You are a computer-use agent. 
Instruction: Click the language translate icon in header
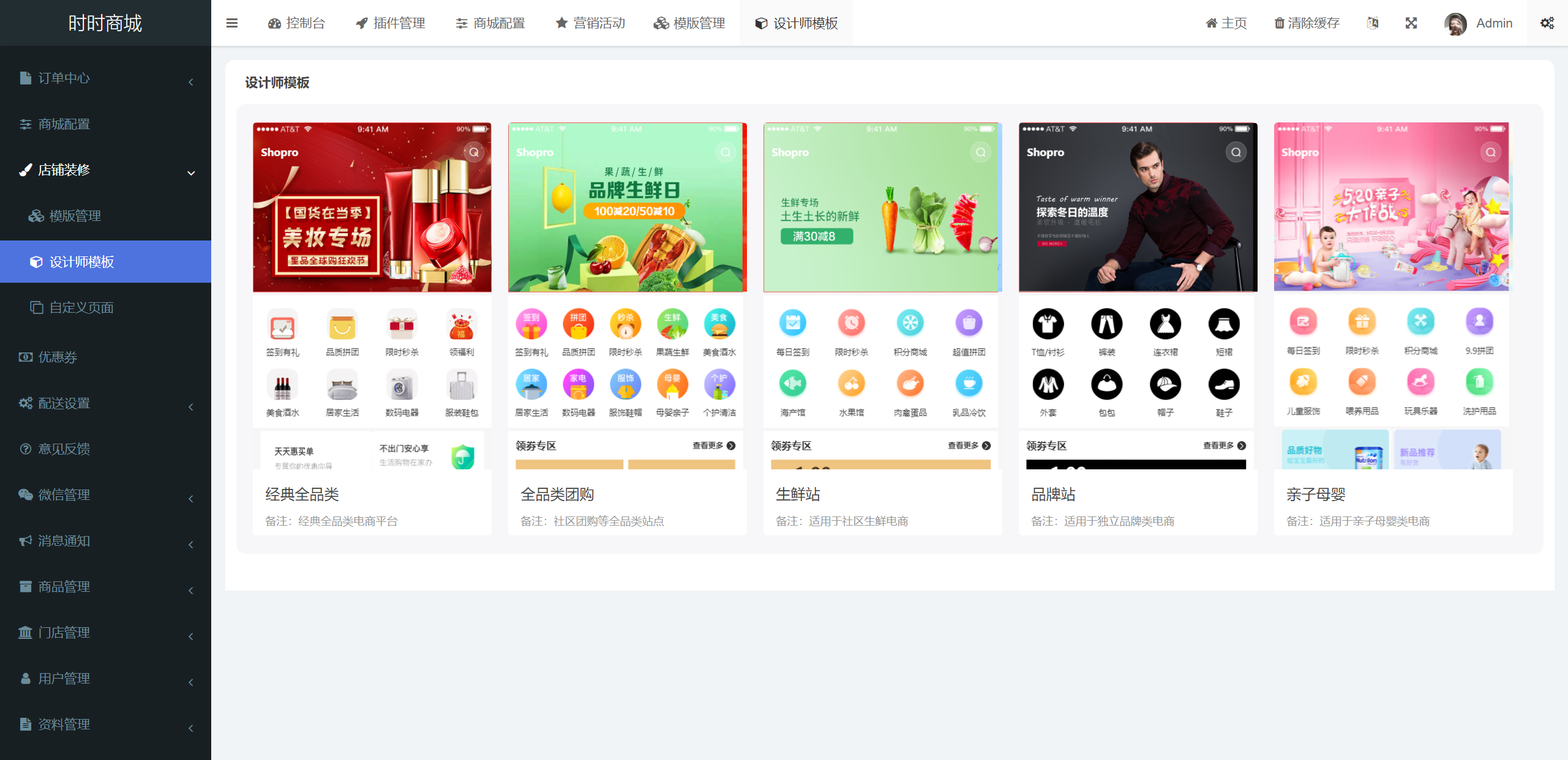[1373, 23]
